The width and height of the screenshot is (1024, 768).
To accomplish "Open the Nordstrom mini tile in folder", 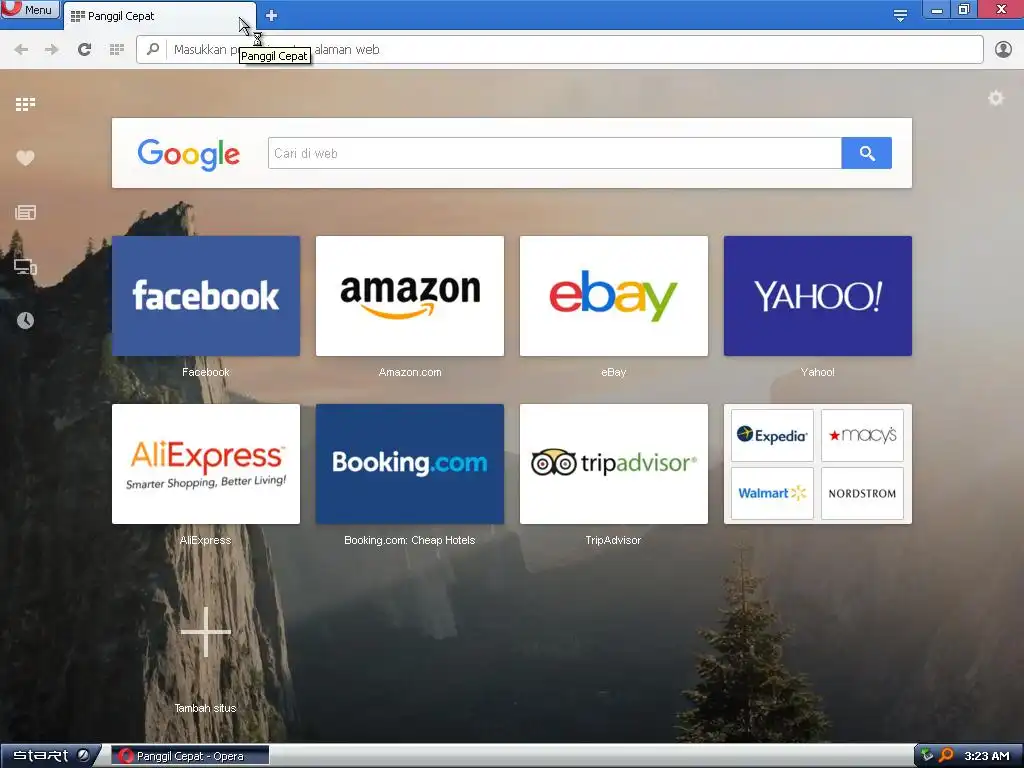I will (x=862, y=493).
